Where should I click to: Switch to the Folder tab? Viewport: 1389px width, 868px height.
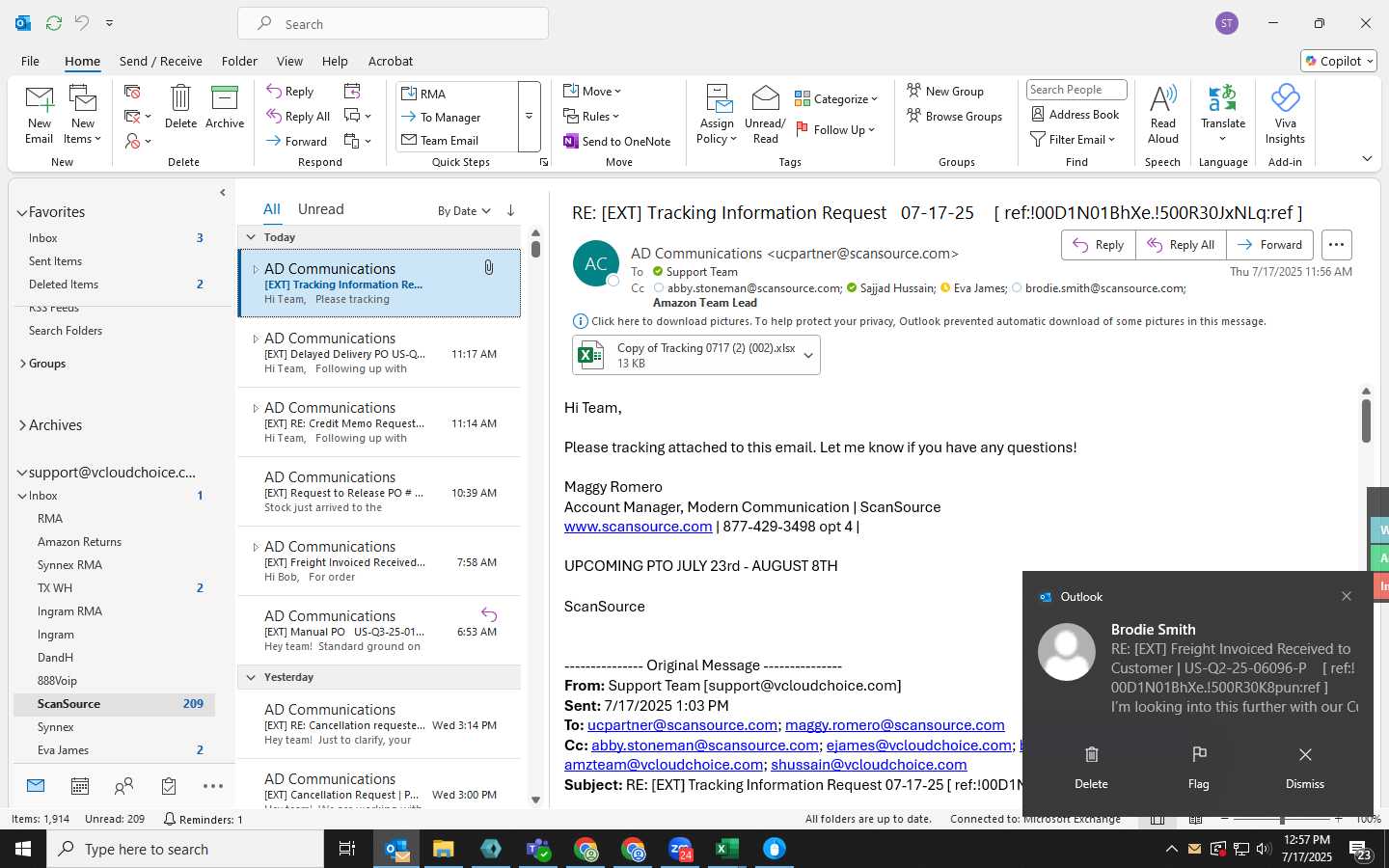(239, 61)
